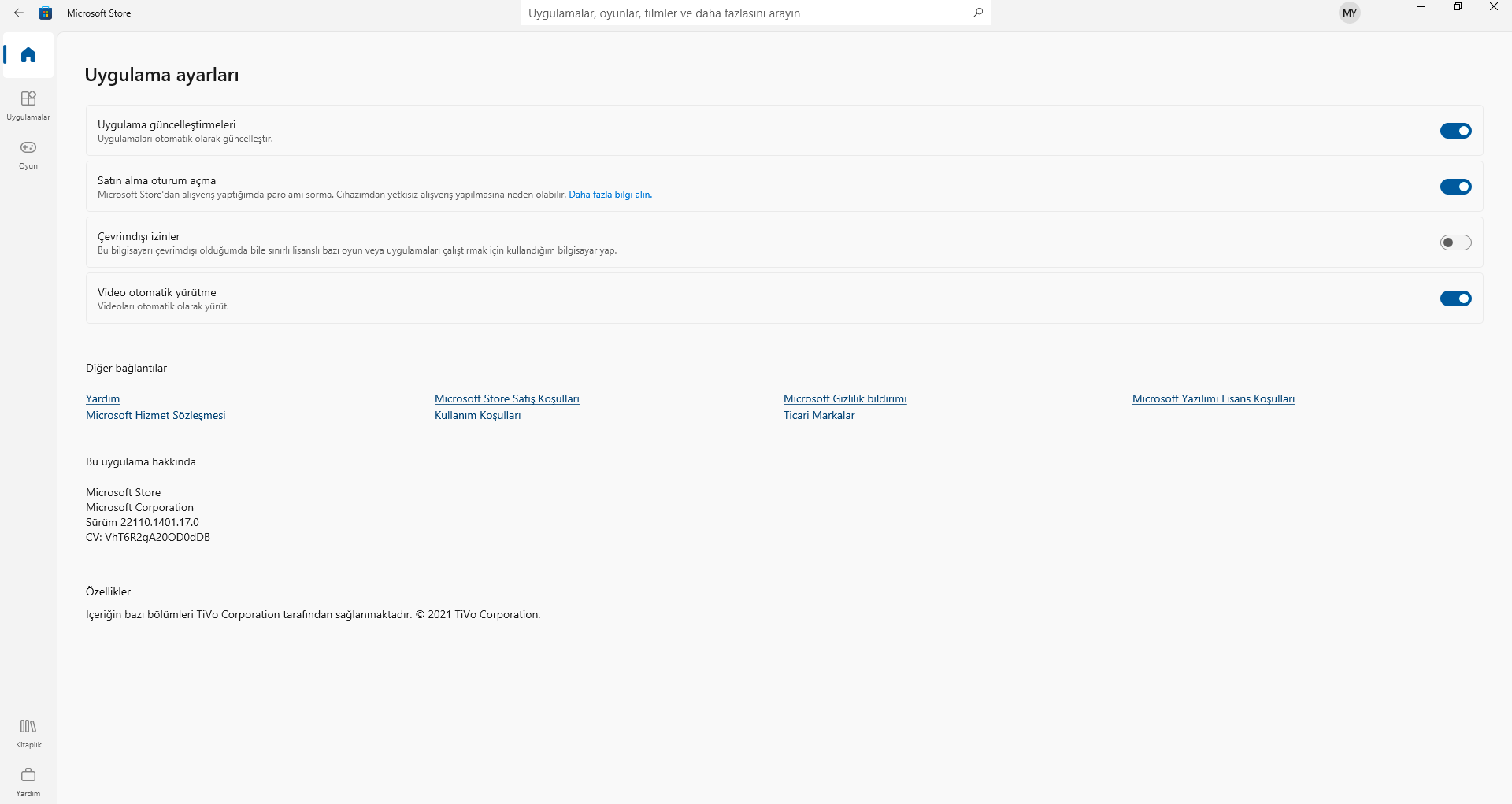Open Yardım (Help) in the sidebar
Viewport: 1512px width, 804px height.
pyautogui.click(x=28, y=782)
